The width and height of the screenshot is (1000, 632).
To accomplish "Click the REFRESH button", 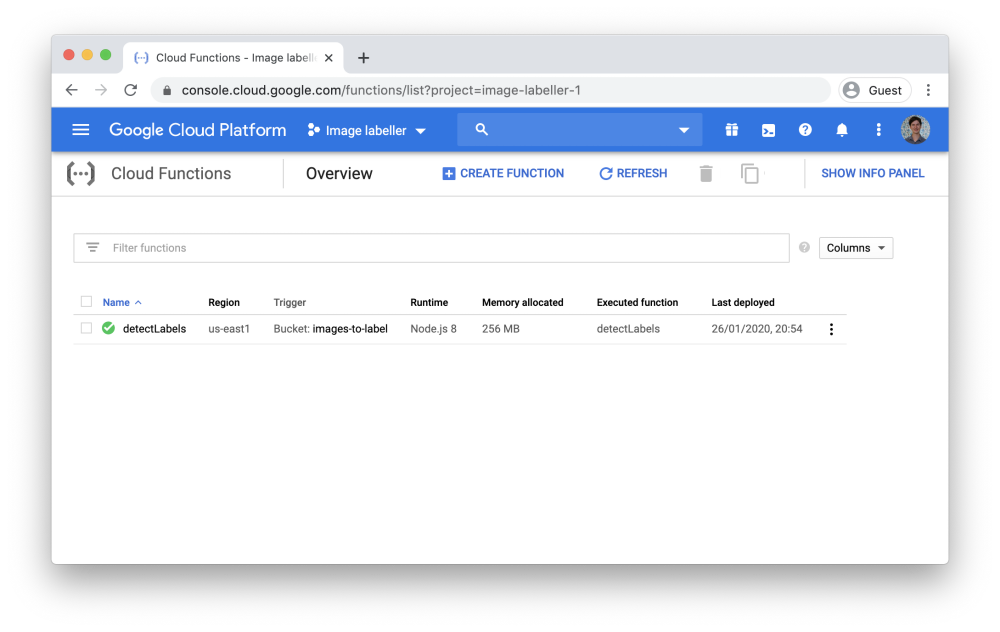I will pos(633,174).
